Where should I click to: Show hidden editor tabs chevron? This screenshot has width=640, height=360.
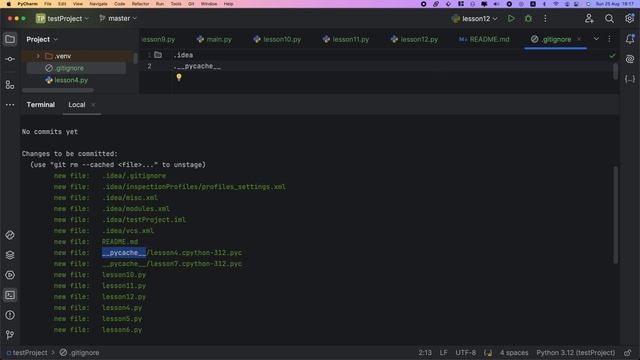(x=596, y=39)
